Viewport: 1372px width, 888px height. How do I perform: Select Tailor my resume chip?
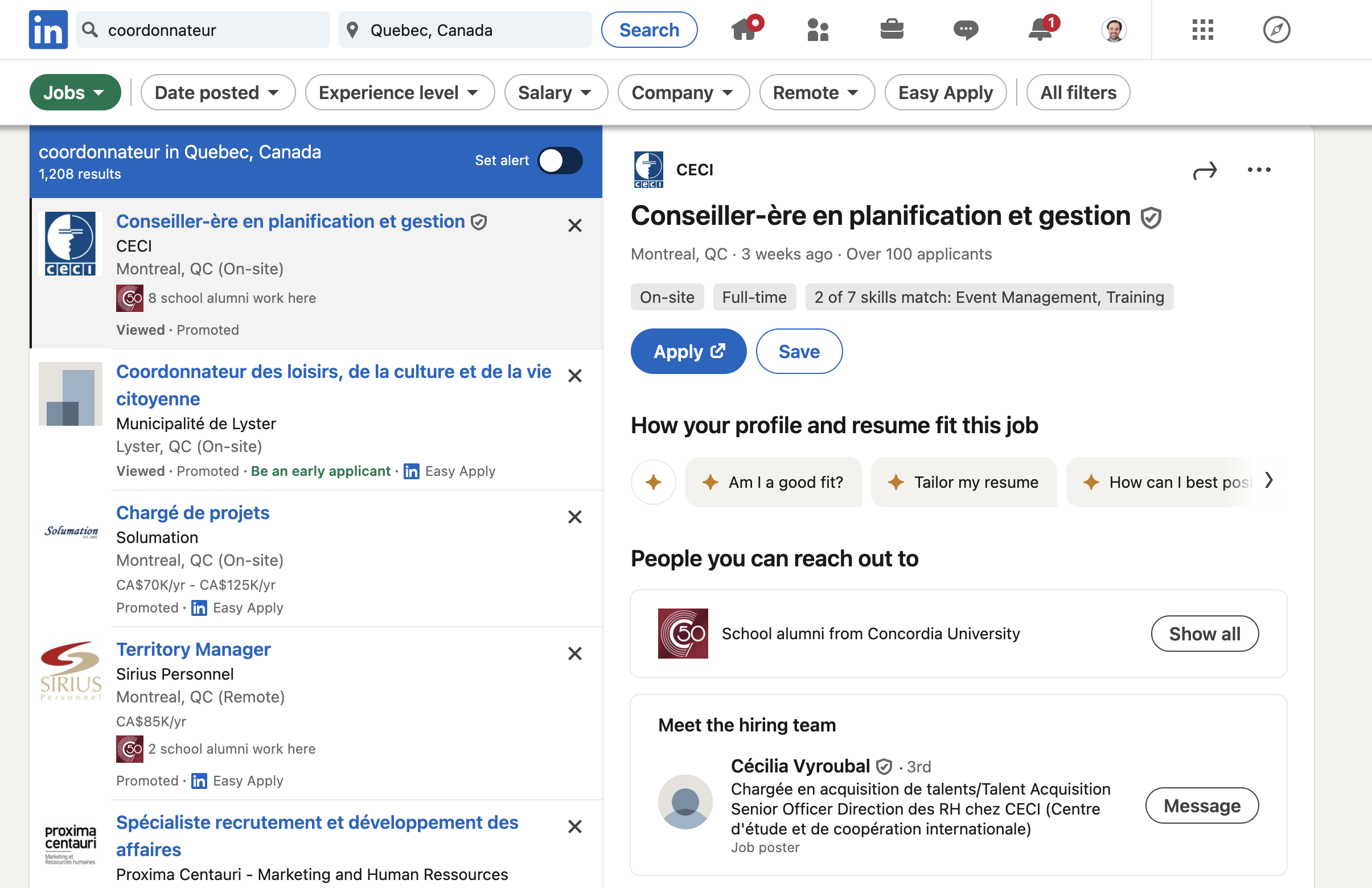tap(963, 482)
